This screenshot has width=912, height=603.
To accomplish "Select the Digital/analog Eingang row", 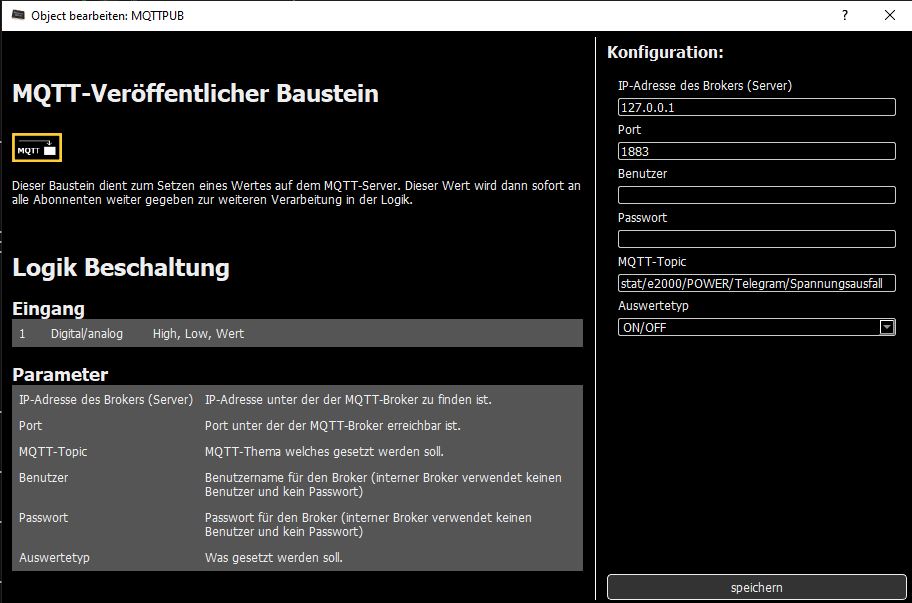I will pyautogui.click(x=297, y=333).
